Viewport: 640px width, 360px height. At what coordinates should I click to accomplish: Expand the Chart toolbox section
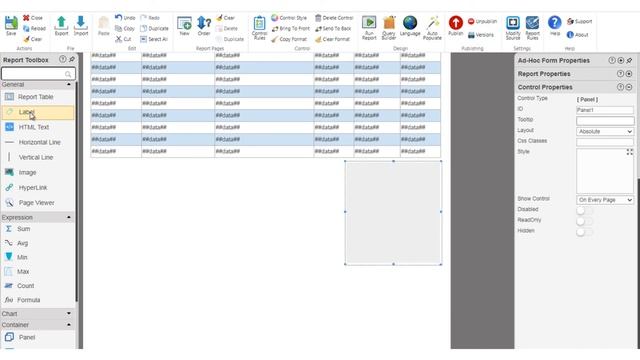pos(69,313)
